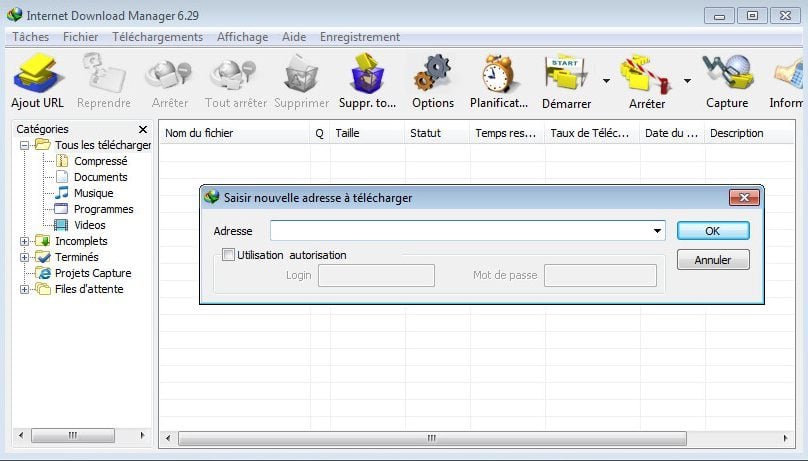Click into the Adresse input field
Image resolution: width=808 pixels, height=461 pixels.
(459, 231)
